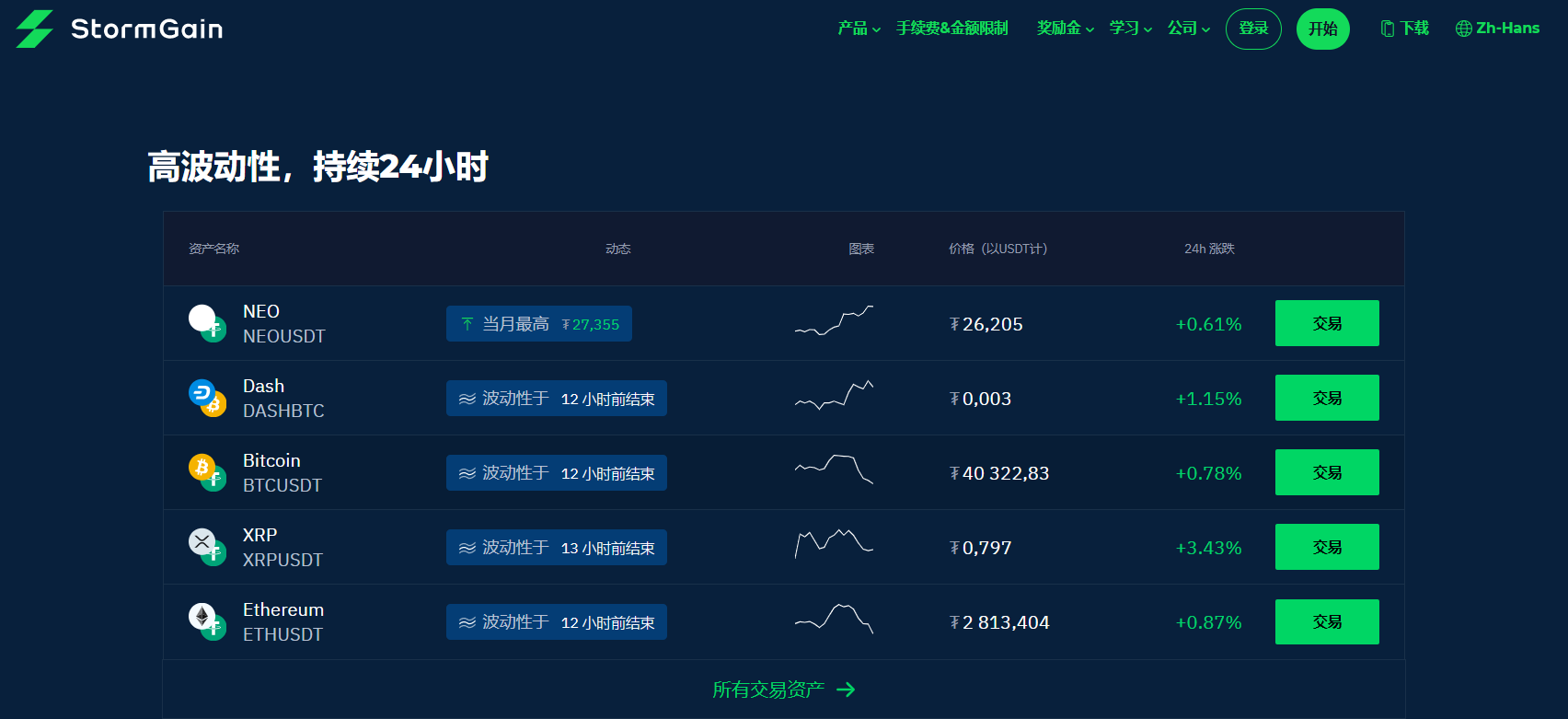Click the Dash change +1.15%
The height and width of the screenshot is (719, 1568).
pos(1209,399)
